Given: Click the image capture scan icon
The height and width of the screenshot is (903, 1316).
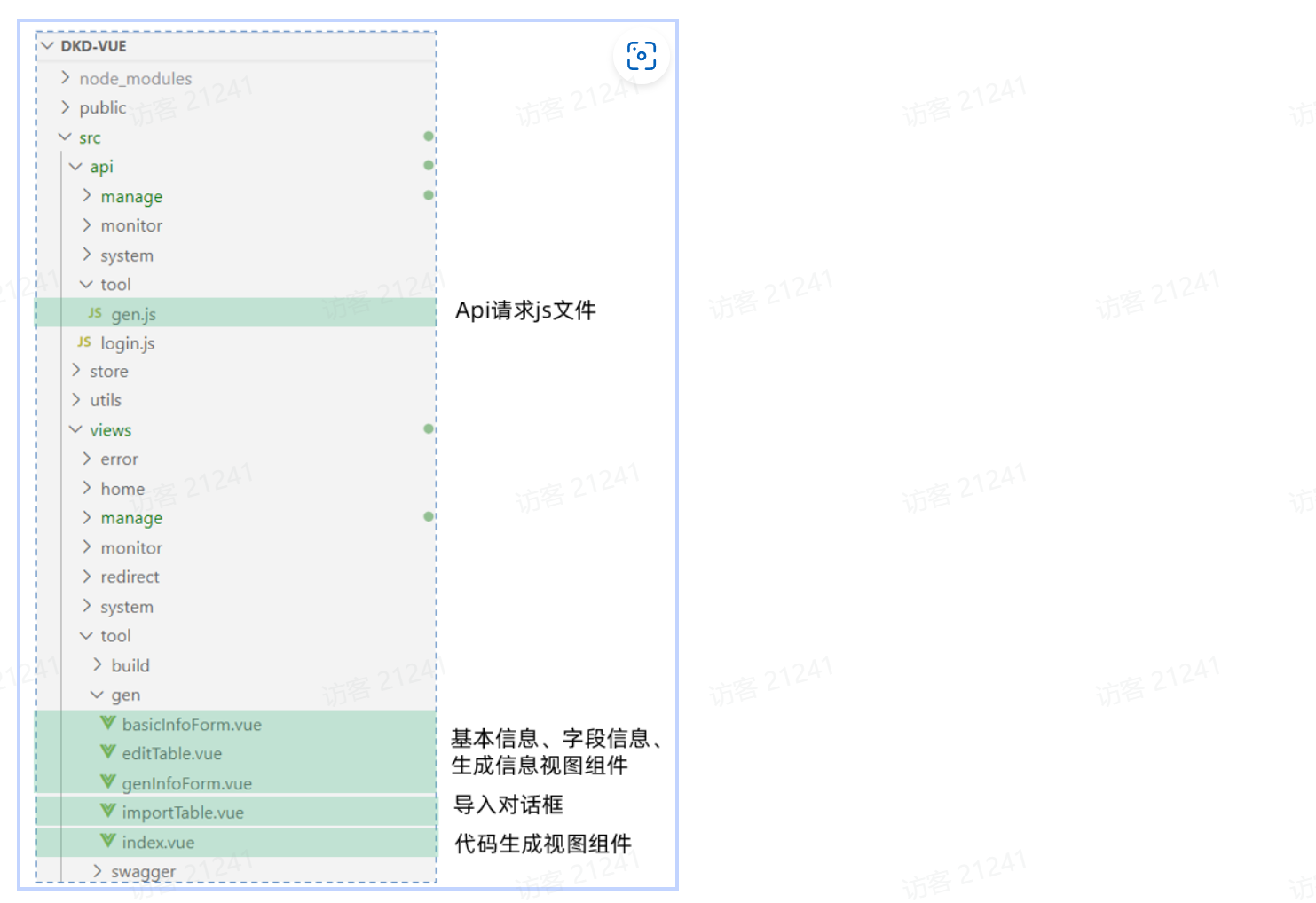Looking at the screenshot, I should point(642,56).
